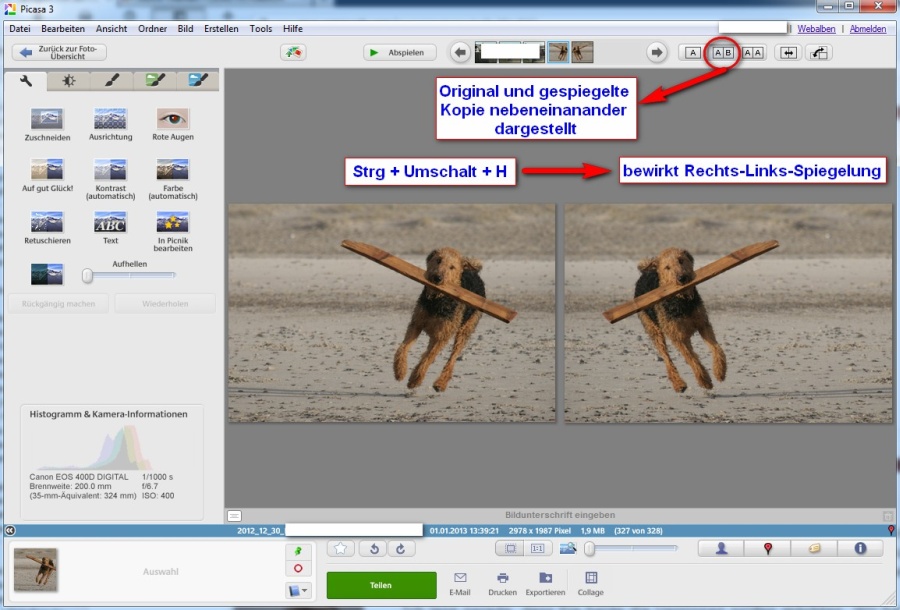This screenshot has height=610, width=900.
Task: Open the Rote Augen red-eye tool
Action: (x=173, y=119)
